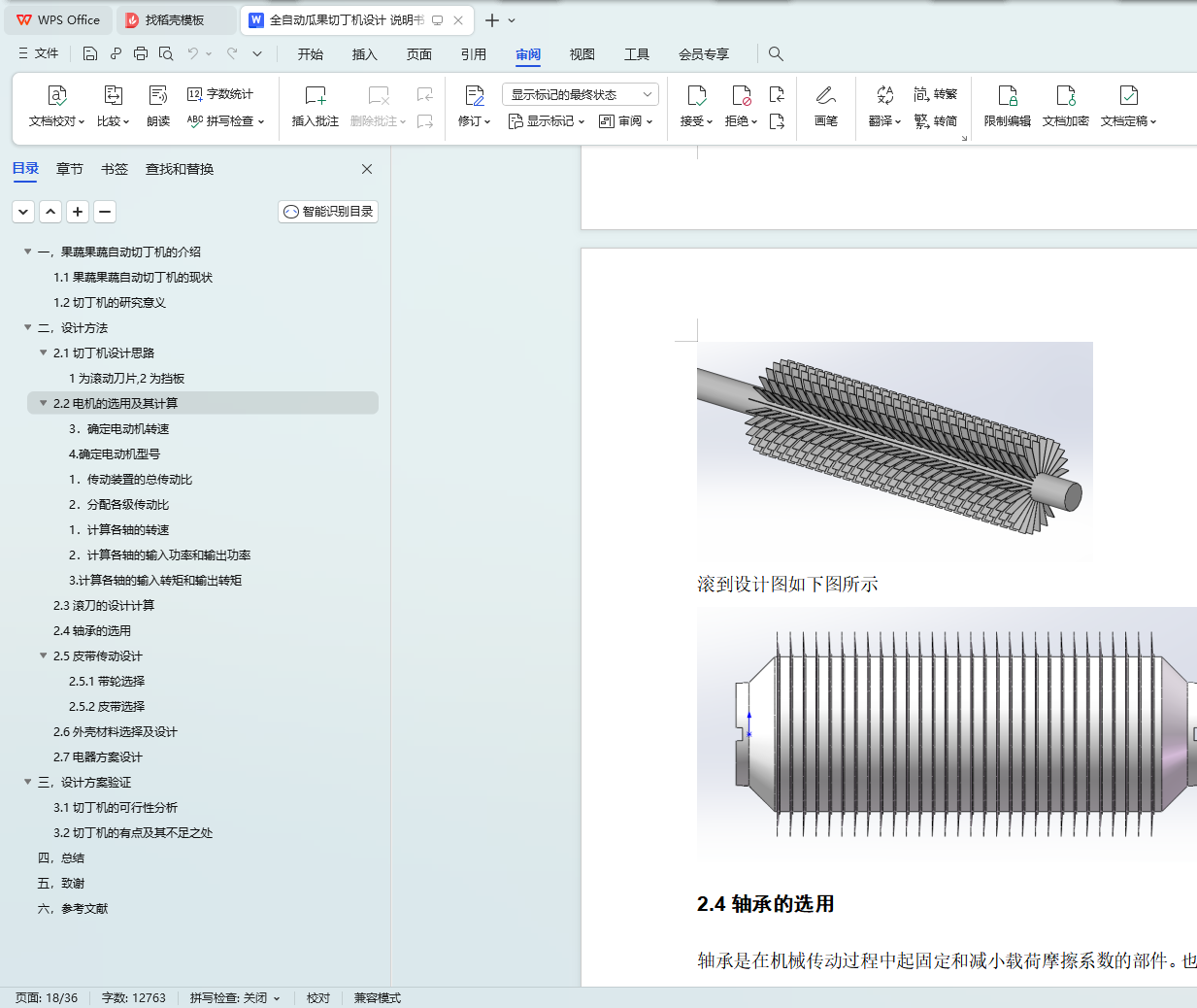This screenshot has height=1008, width=1197.
Task: Jump to 2.4 轴承的选用 in outline
Action: pos(92,630)
